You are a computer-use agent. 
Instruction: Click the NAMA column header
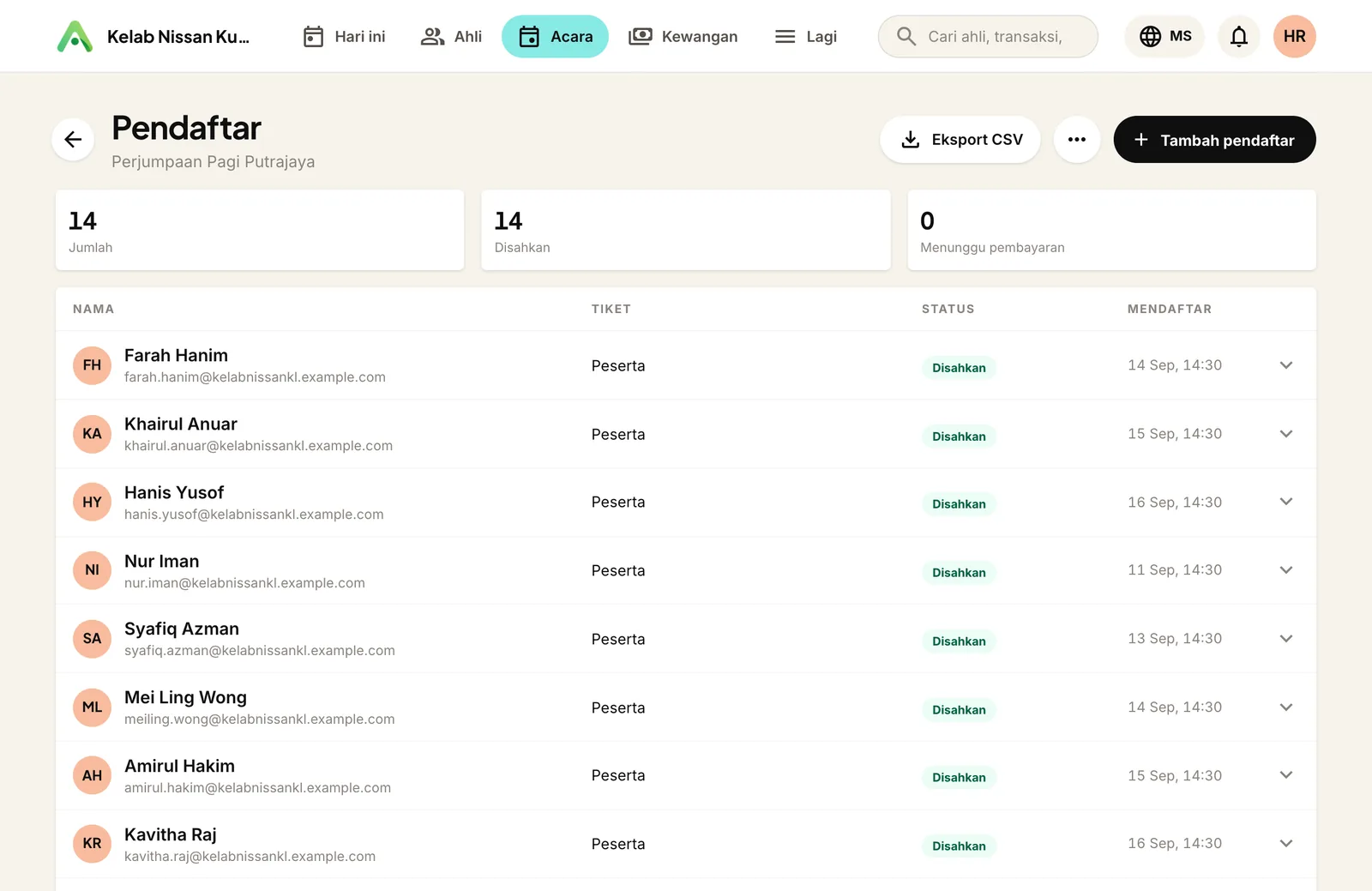(93, 310)
